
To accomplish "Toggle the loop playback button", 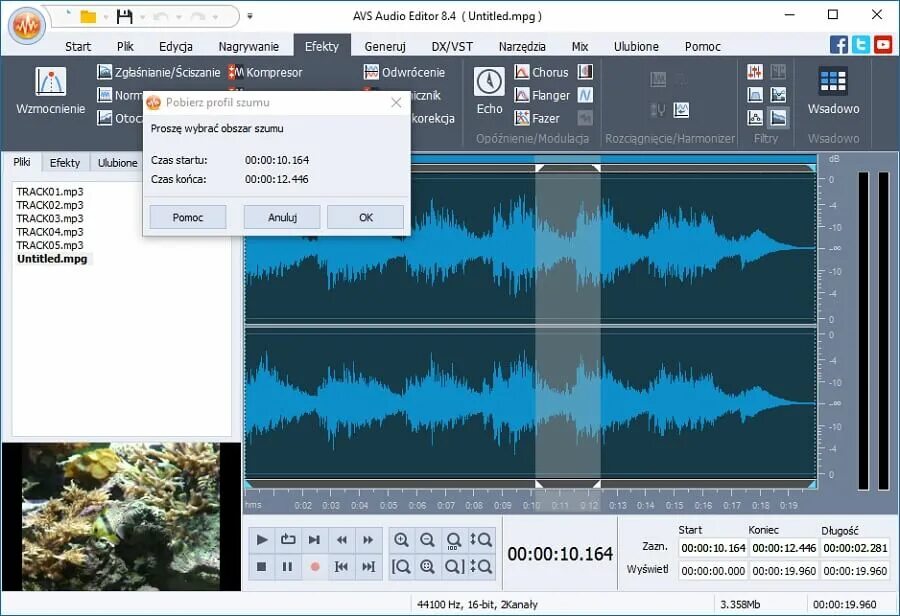I will click(288, 540).
